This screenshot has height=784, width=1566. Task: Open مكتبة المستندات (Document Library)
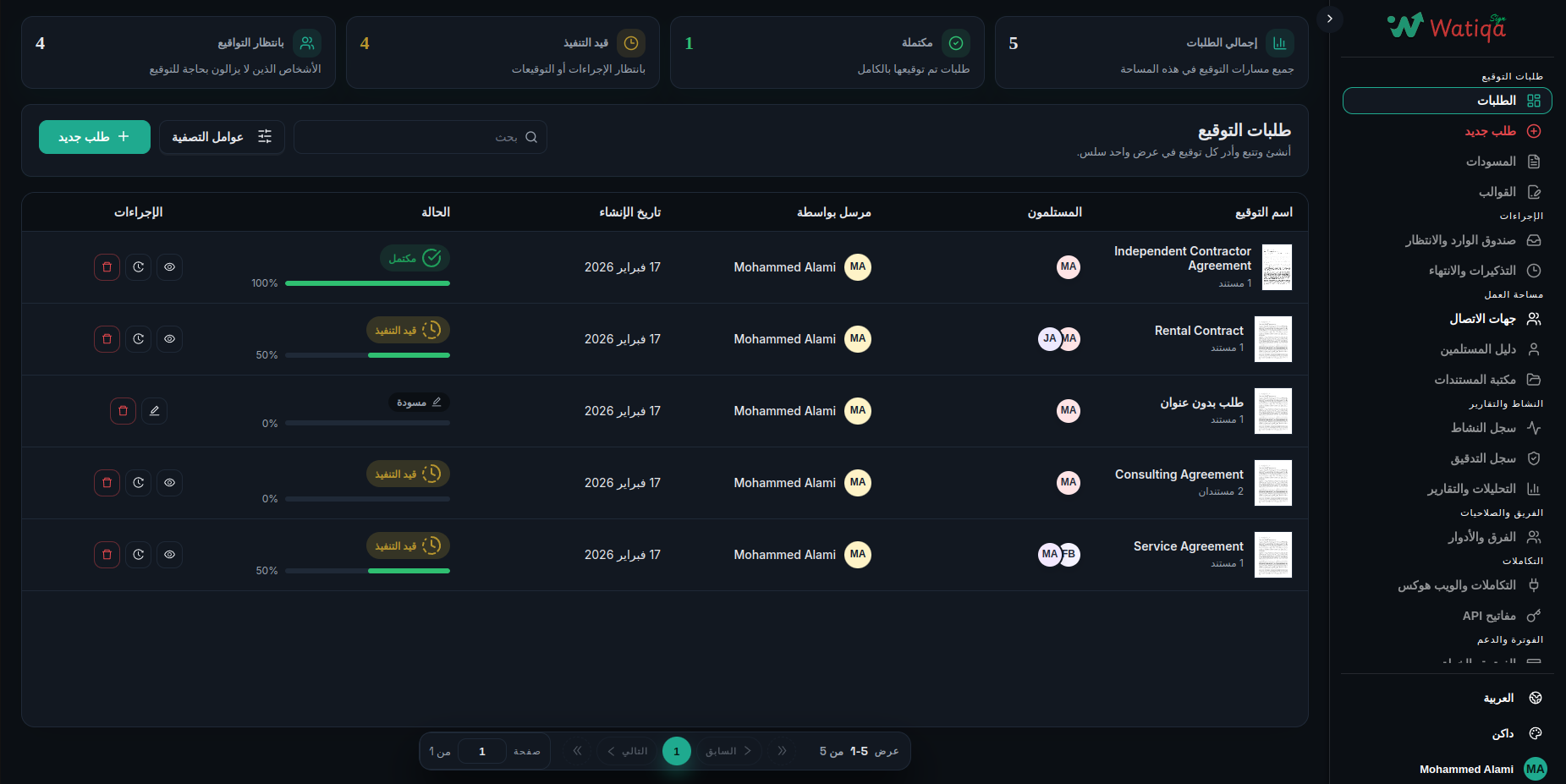[1476, 380]
